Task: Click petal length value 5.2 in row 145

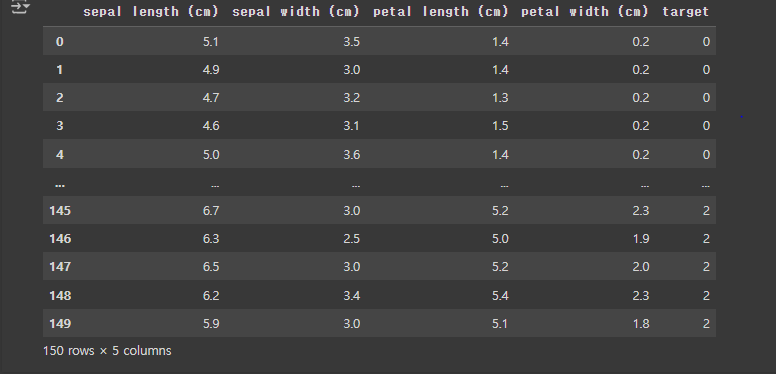Action: click(x=500, y=211)
